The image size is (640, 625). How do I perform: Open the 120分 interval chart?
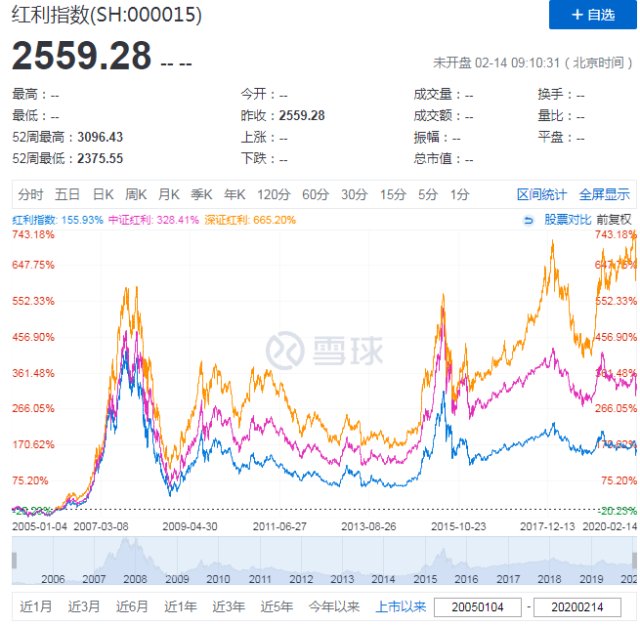[x=273, y=194]
